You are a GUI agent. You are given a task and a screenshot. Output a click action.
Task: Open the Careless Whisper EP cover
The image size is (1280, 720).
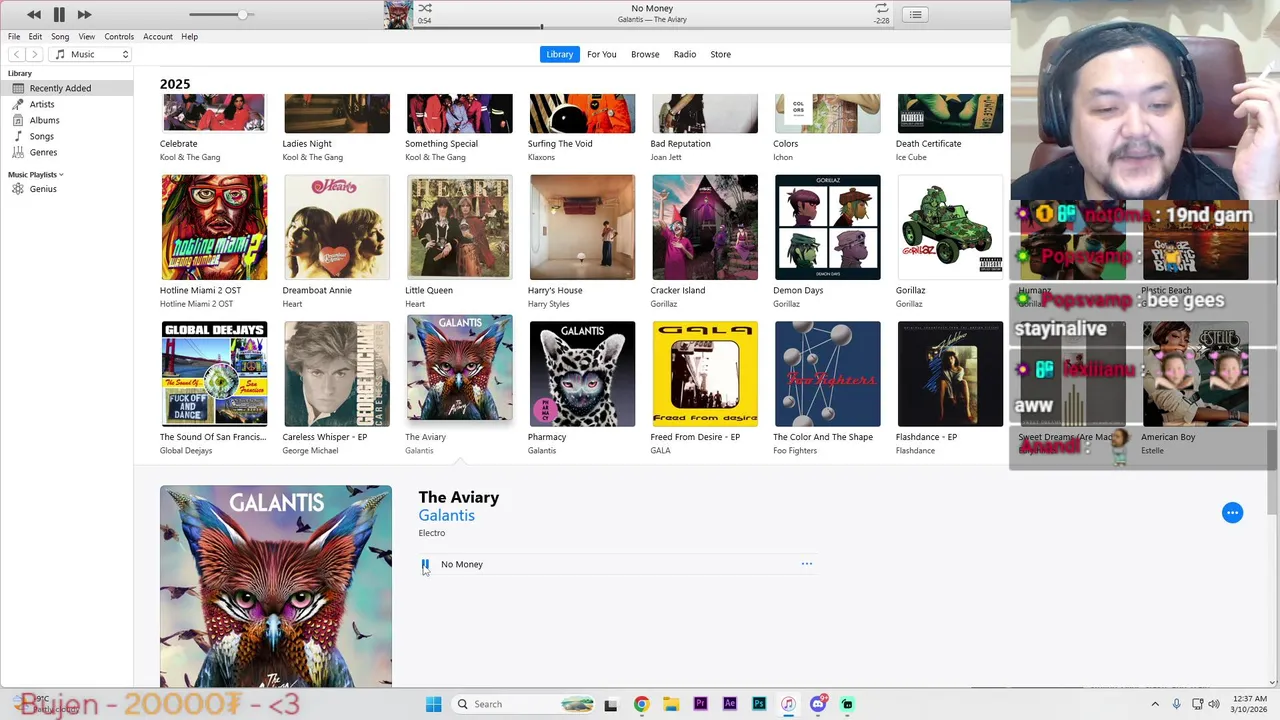tap(336, 373)
